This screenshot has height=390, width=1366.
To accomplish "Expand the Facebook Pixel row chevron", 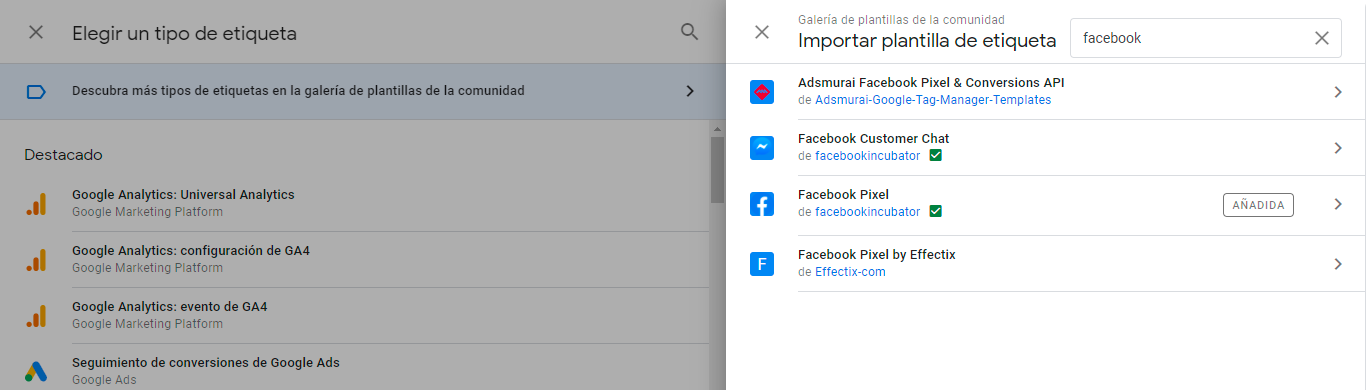I will tap(1338, 204).
